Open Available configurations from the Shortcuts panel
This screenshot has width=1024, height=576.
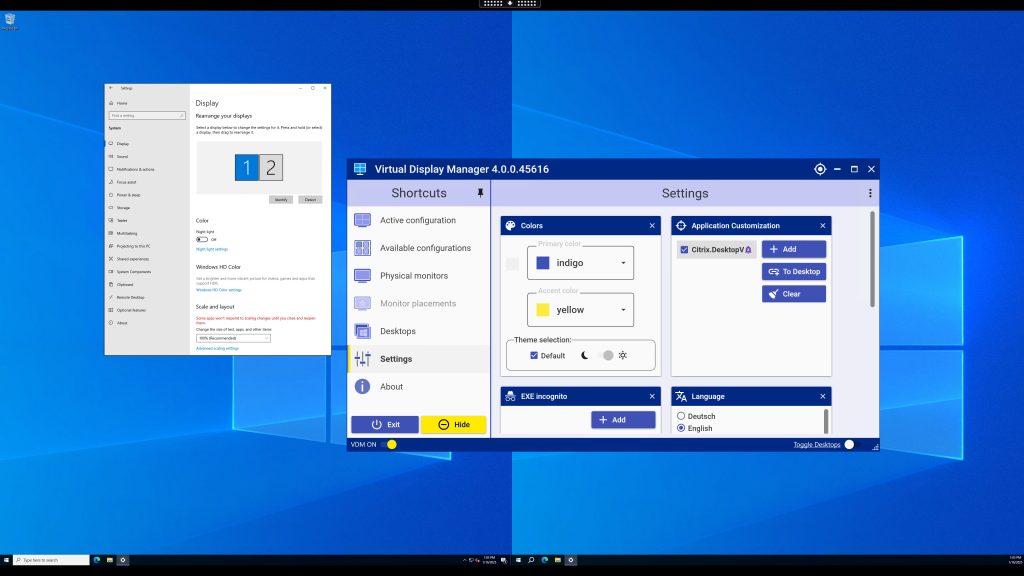click(363, 248)
